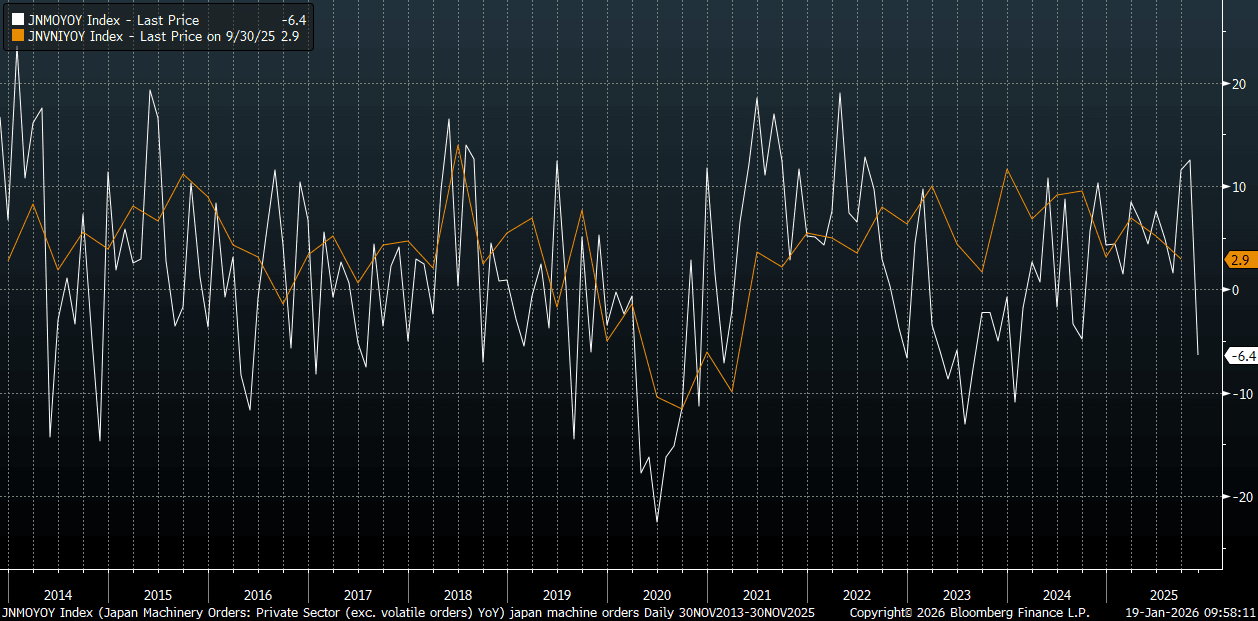1258x621 pixels.
Task: Click the orange 2.9 value tag on the right axis
Action: (1240, 260)
